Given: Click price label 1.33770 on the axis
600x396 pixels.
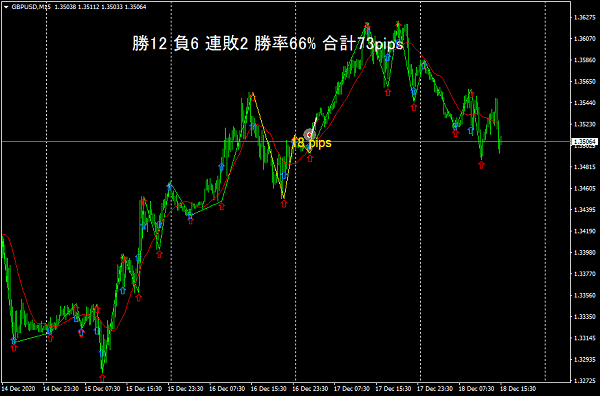Looking at the screenshot, I should pos(585,274).
